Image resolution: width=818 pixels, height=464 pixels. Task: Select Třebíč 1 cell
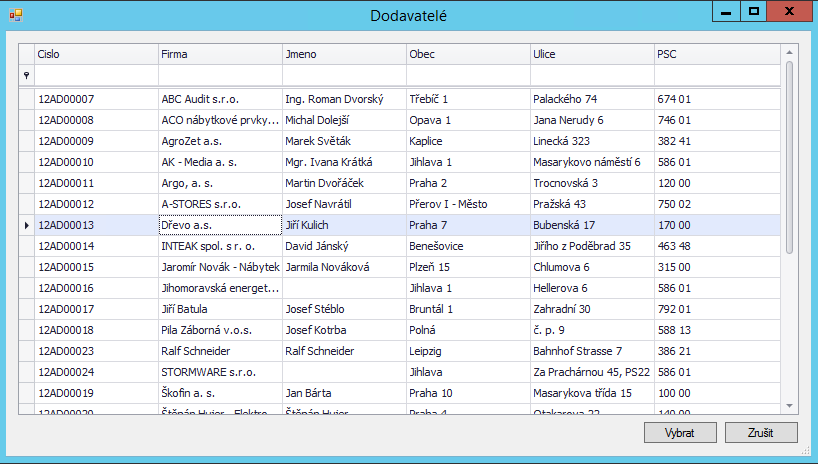[x=468, y=99]
